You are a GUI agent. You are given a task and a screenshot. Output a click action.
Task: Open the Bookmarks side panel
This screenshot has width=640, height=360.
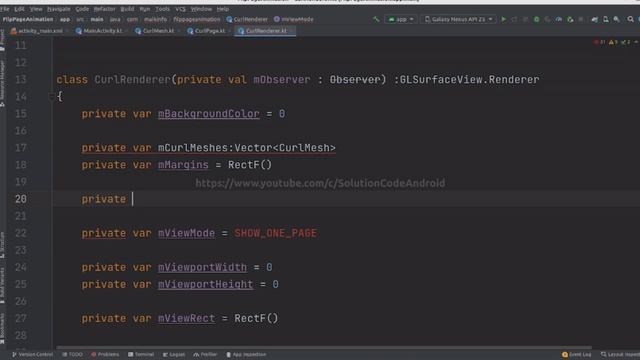coord(2,328)
